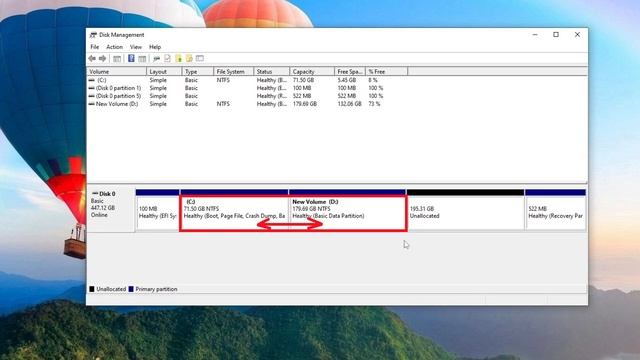Click the Disk 0 drive icon
The image size is (640, 360).
(95, 193)
